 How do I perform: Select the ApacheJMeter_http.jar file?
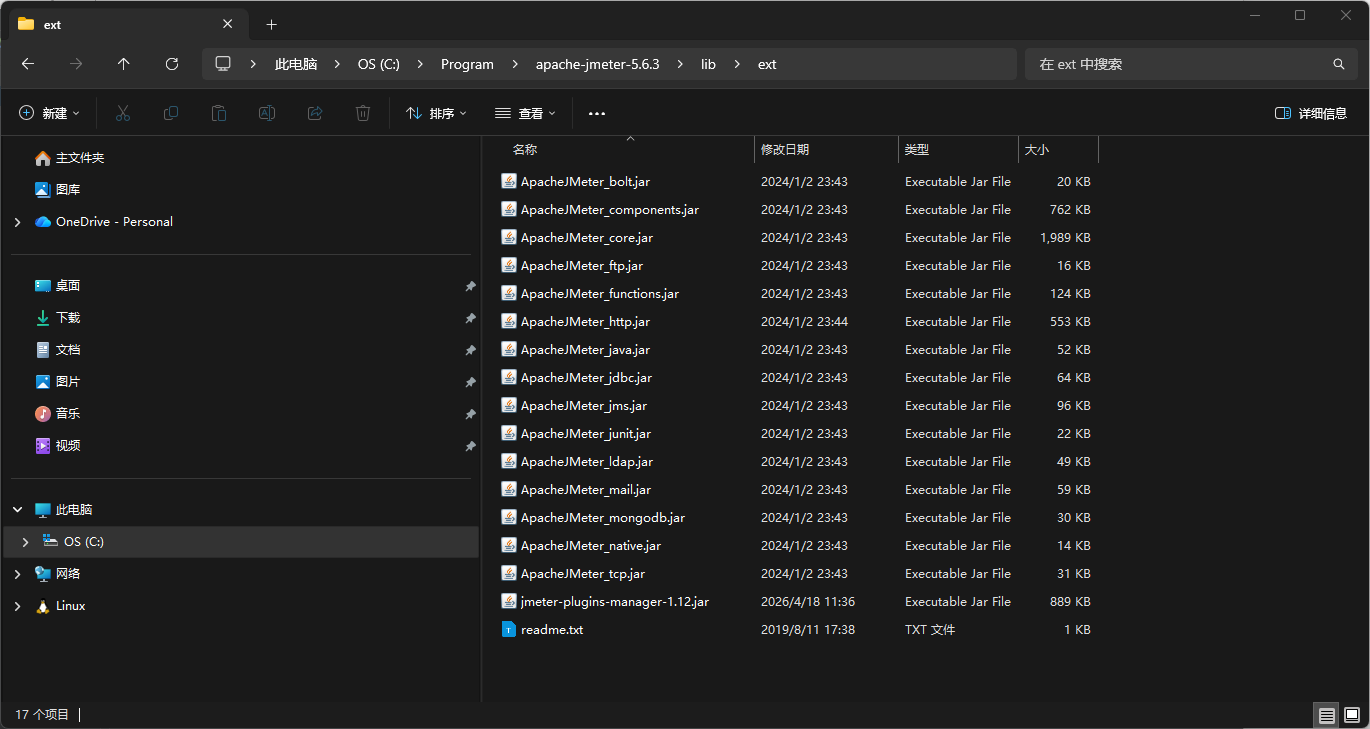tap(585, 322)
